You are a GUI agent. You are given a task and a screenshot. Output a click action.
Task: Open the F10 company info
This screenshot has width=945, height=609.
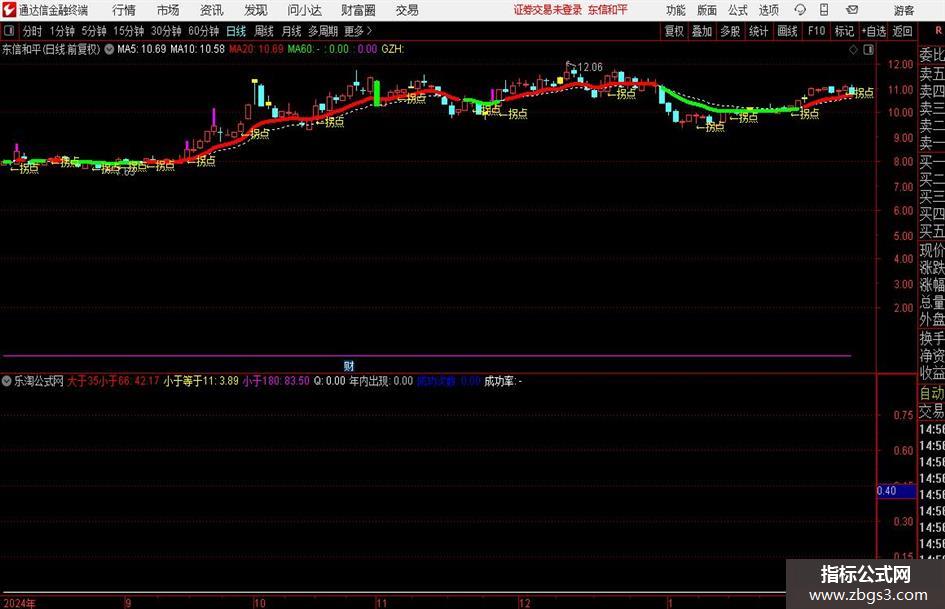[817, 31]
